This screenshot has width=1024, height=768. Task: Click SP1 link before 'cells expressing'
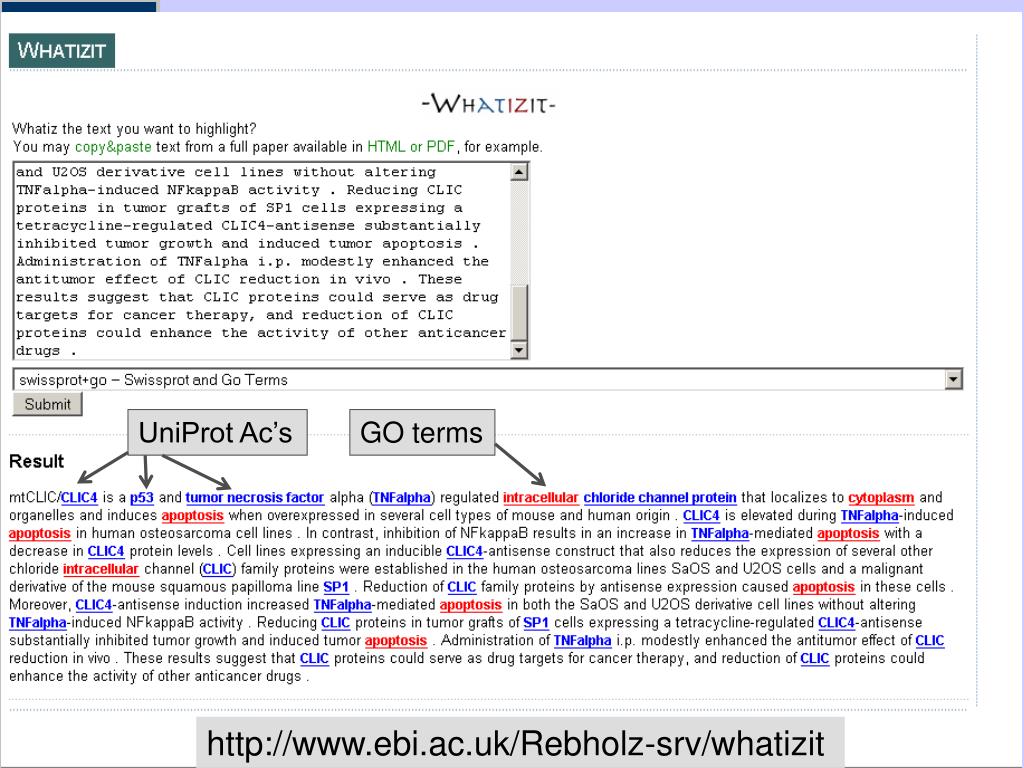click(x=536, y=622)
